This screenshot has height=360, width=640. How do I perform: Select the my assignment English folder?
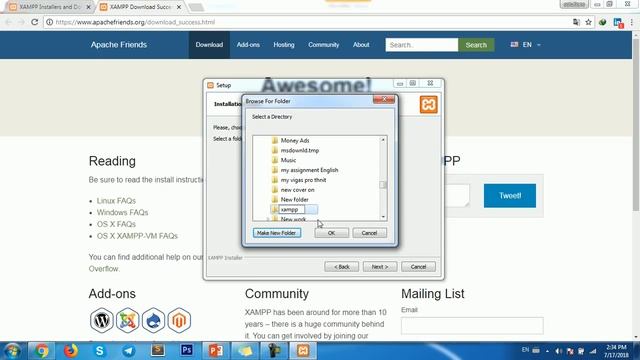pyautogui.click(x=309, y=170)
